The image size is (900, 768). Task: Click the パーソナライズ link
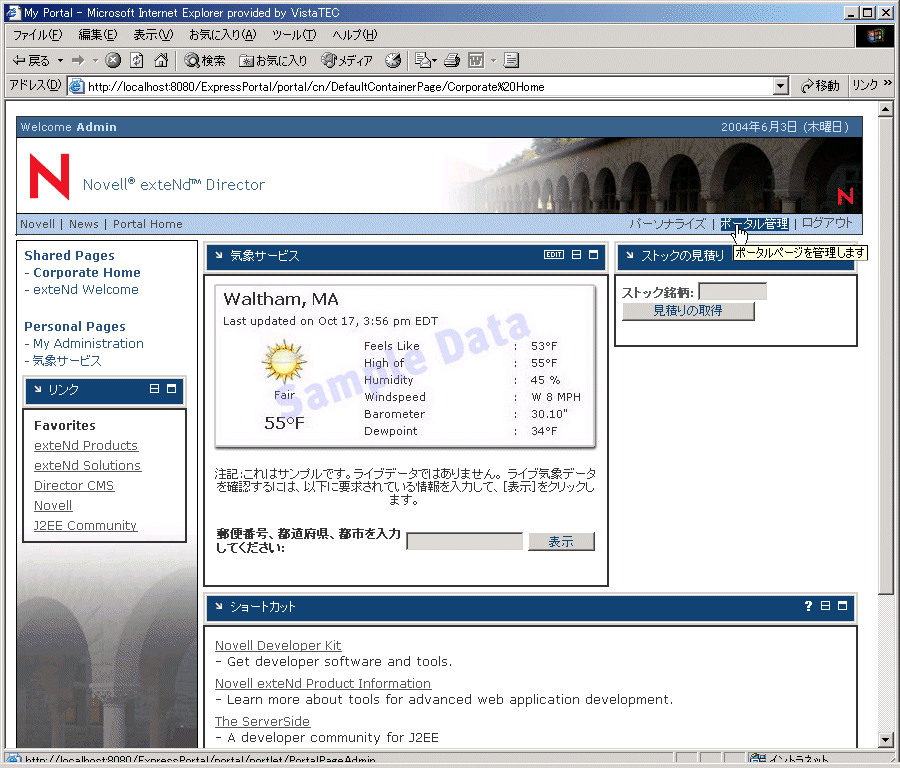pos(668,223)
